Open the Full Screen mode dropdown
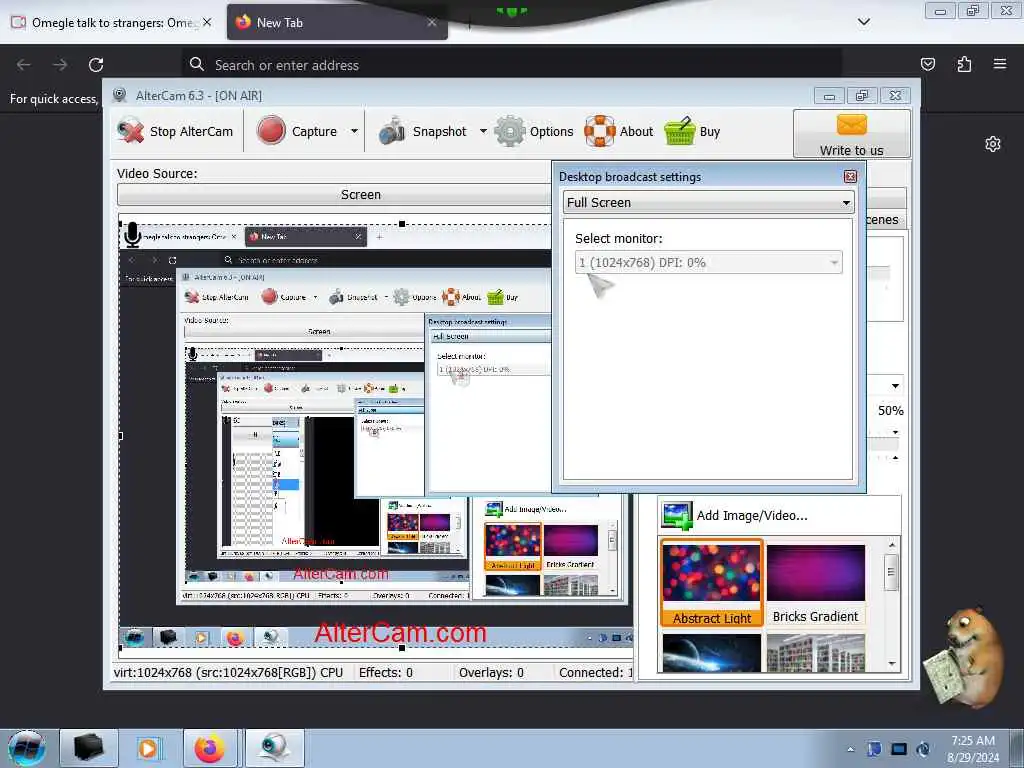 [708, 202]
